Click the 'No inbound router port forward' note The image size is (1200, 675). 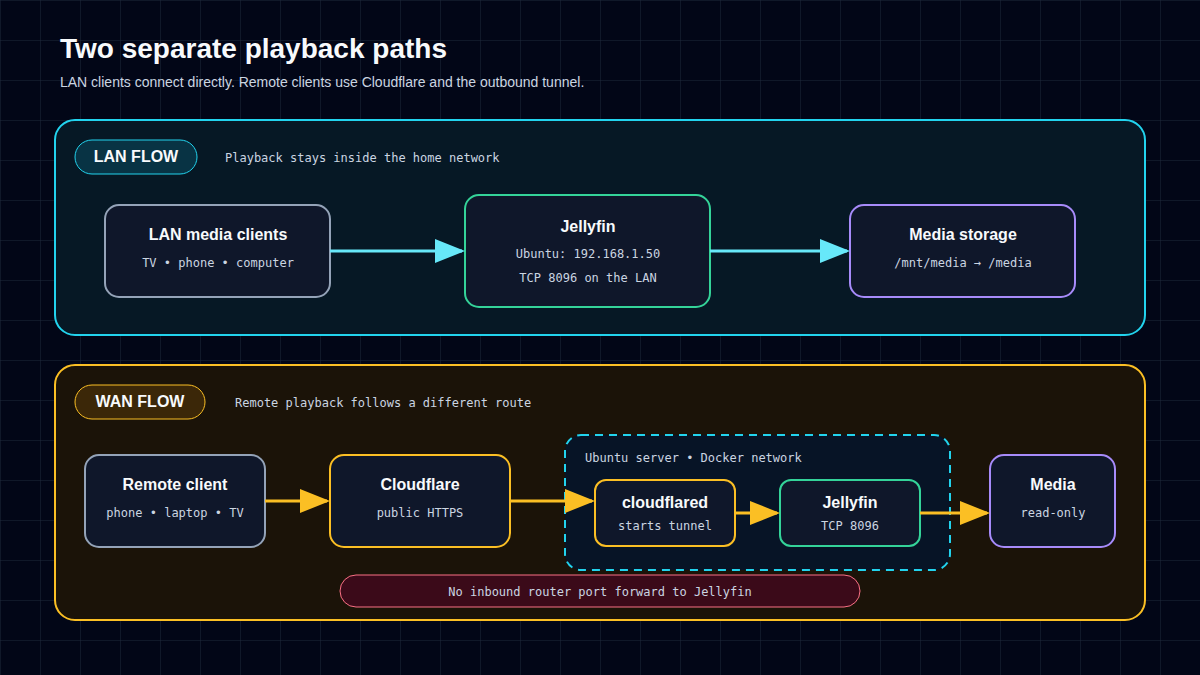600,591
